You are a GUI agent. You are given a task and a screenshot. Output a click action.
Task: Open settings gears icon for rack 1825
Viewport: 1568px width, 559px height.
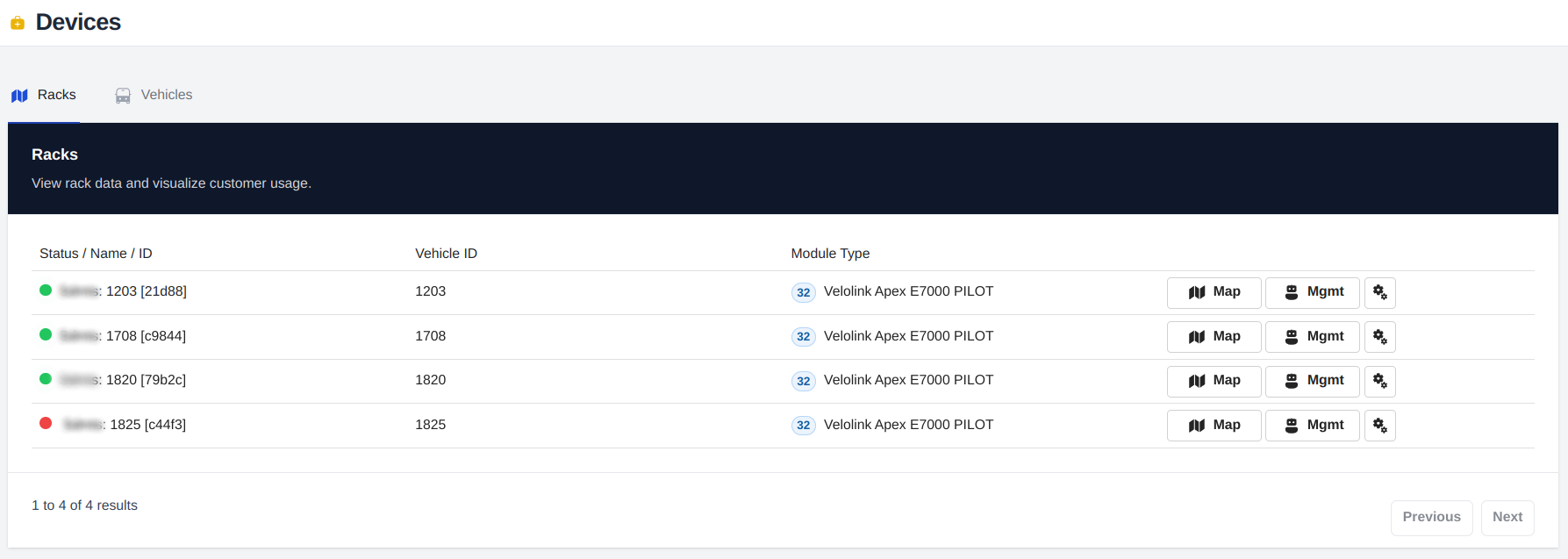click(x=1379, y=426)
